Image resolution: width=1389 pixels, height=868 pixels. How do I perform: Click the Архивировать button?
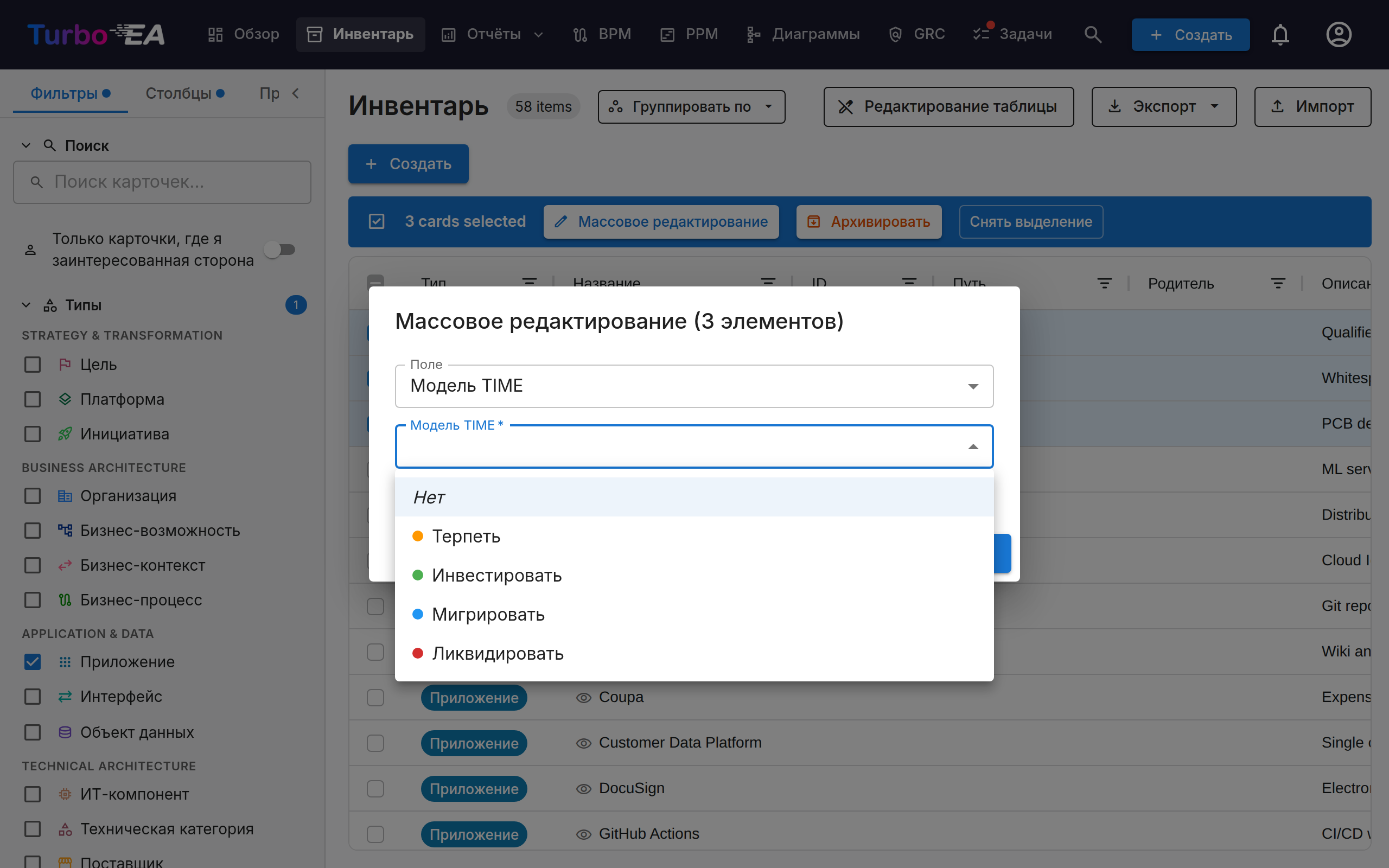pyautogui.click(x=869, y=221)
